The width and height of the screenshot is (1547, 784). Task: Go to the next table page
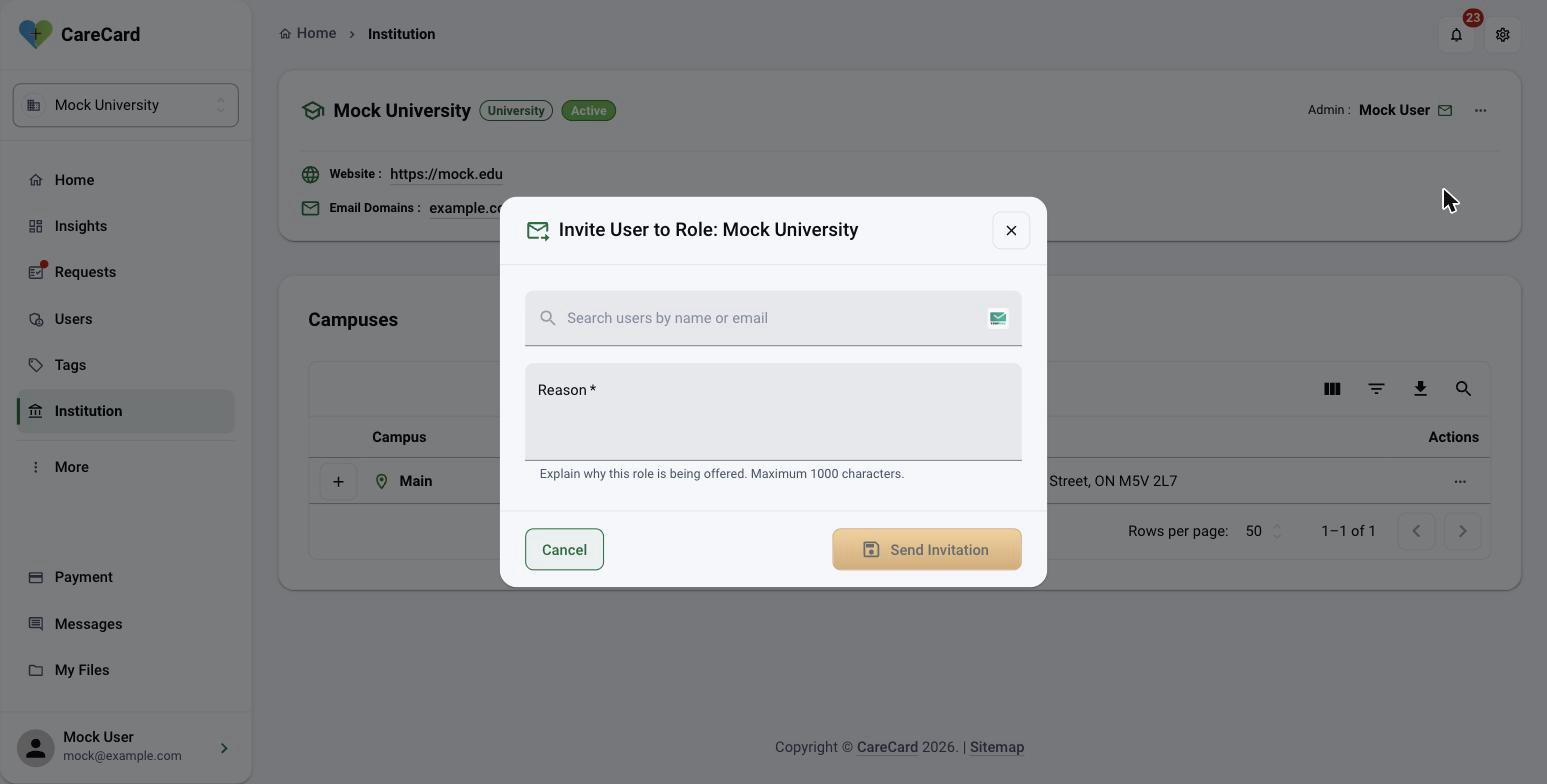(1462, 531)
